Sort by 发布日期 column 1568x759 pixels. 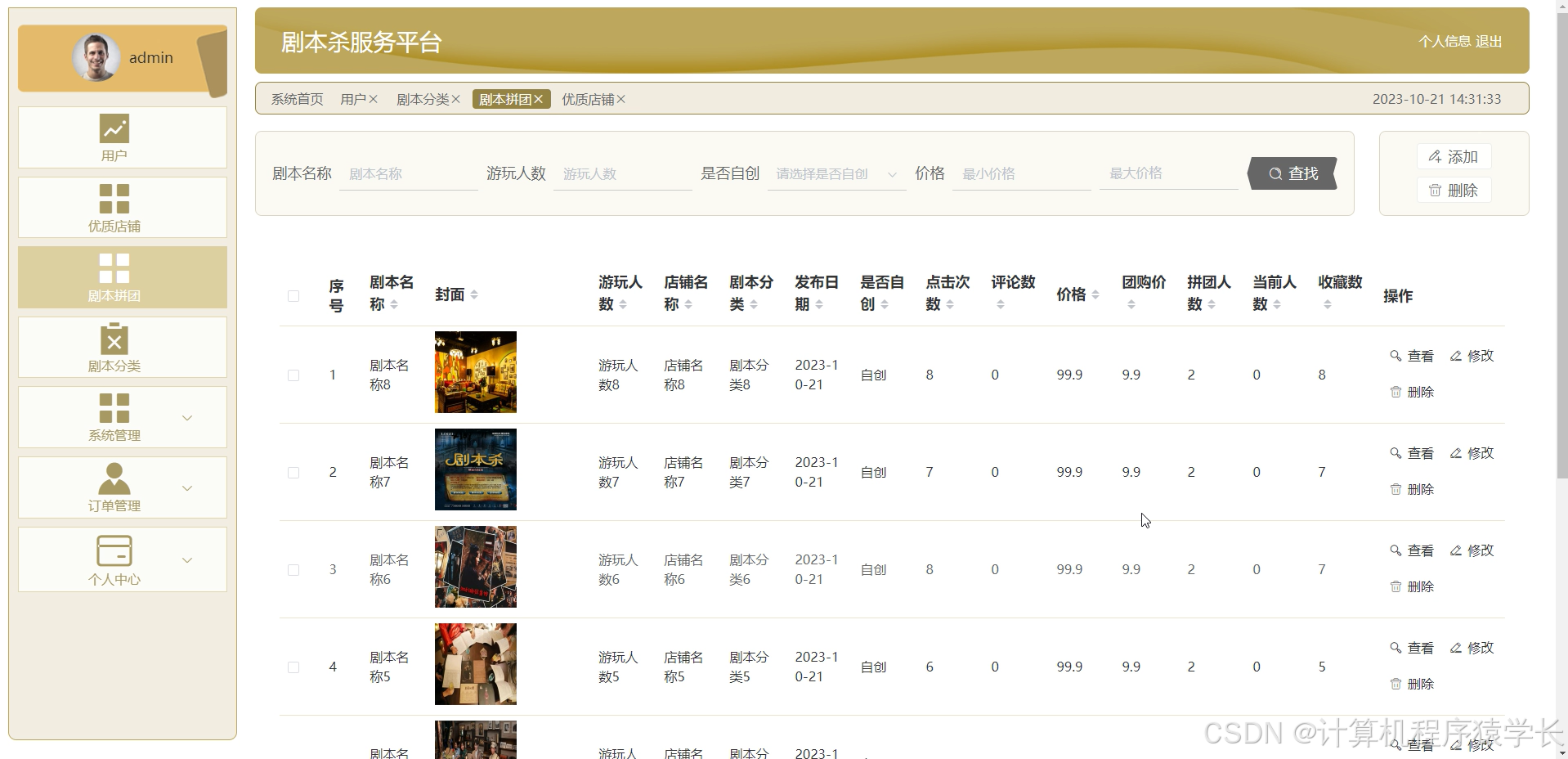pos(819,304)
